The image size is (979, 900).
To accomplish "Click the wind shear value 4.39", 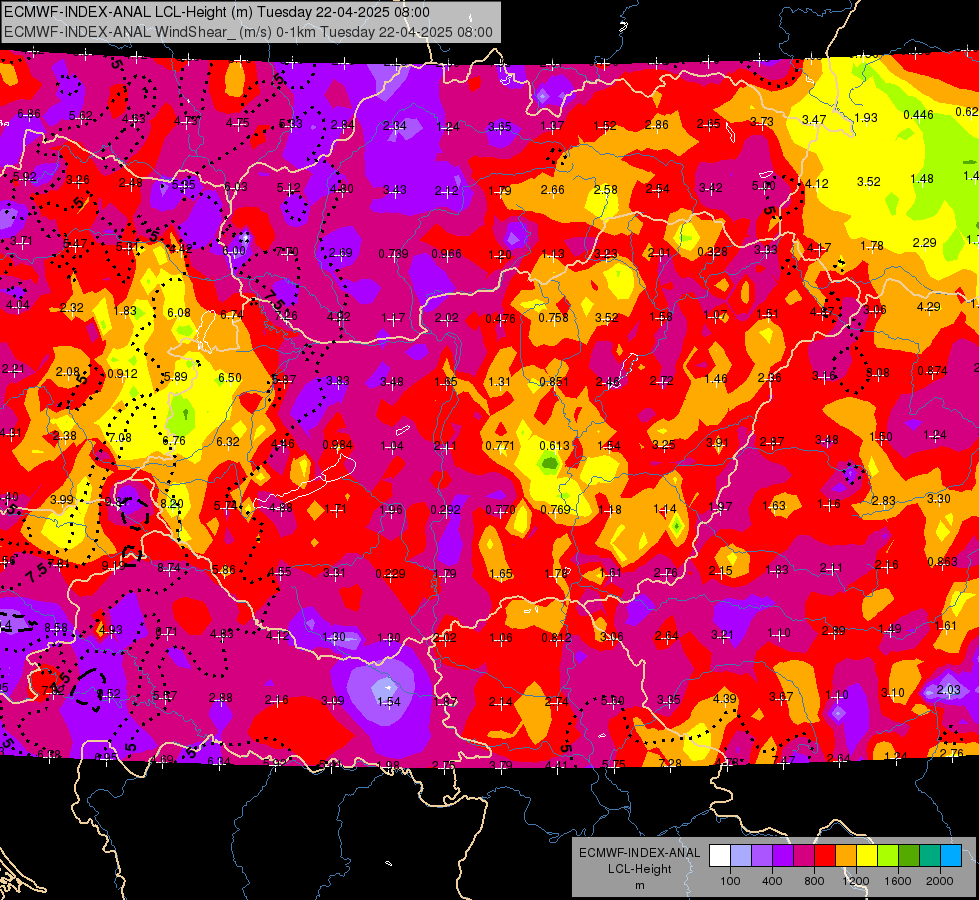I will click(x=725, y=698).
